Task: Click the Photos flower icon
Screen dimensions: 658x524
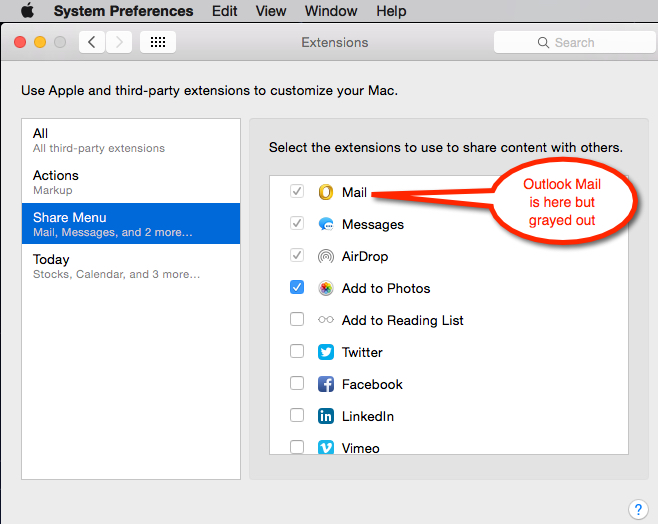Action: pyautogui.click(x=326, y=288)
